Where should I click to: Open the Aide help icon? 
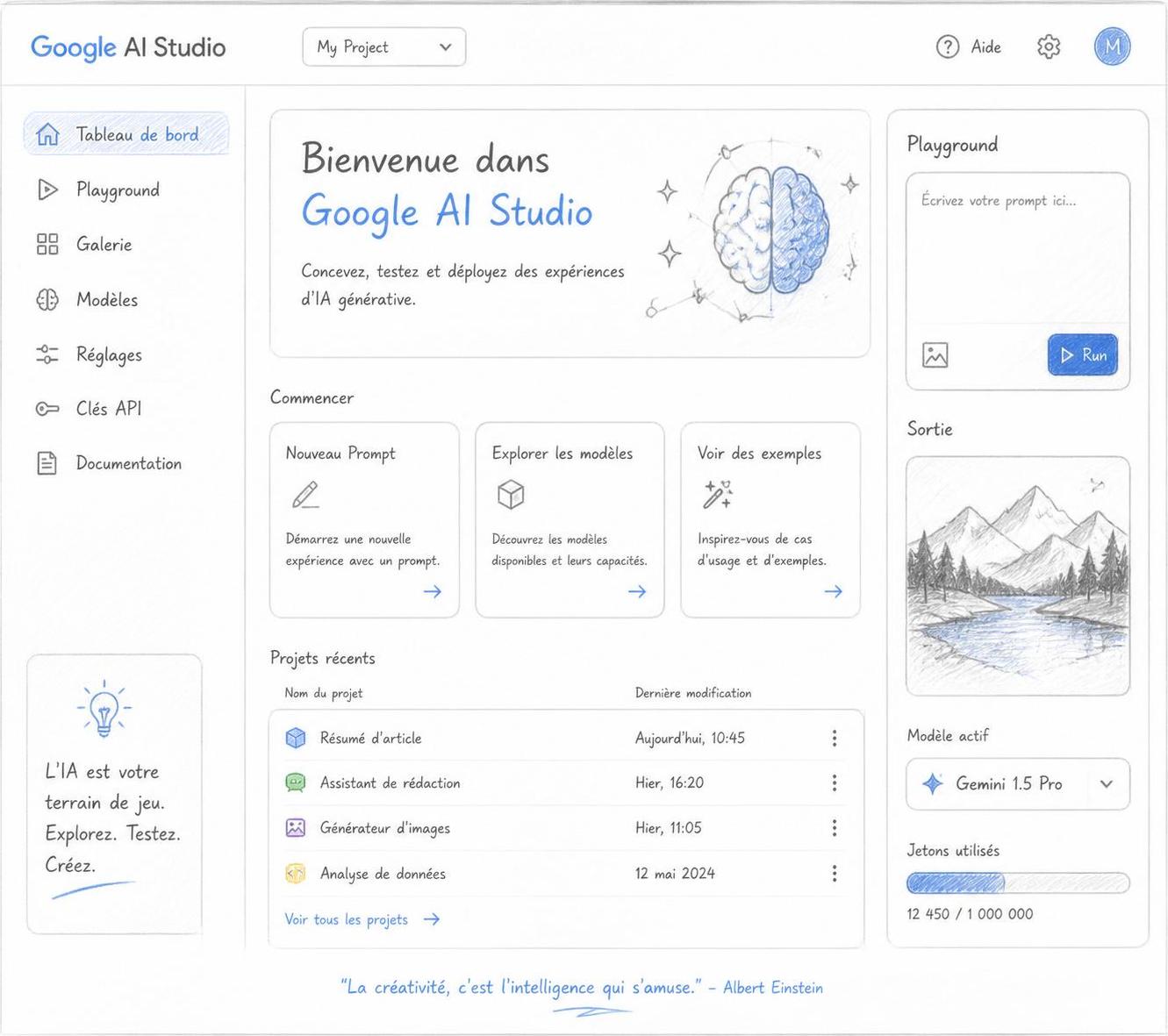948,46
